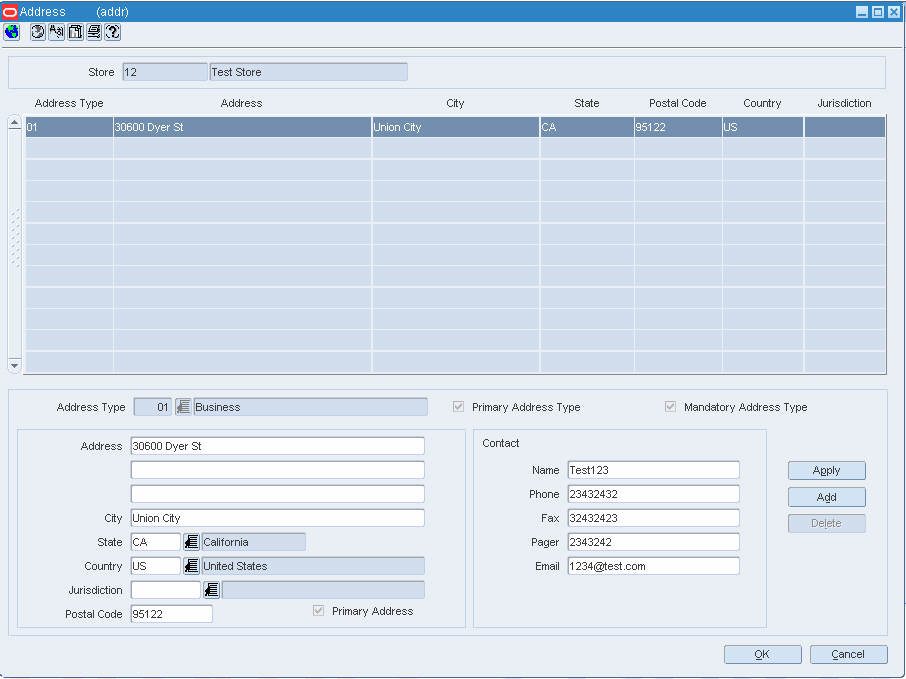Click the Test Store name field
Image resolution: width=906 pixels, height=679 pixels.
point(309,72)
